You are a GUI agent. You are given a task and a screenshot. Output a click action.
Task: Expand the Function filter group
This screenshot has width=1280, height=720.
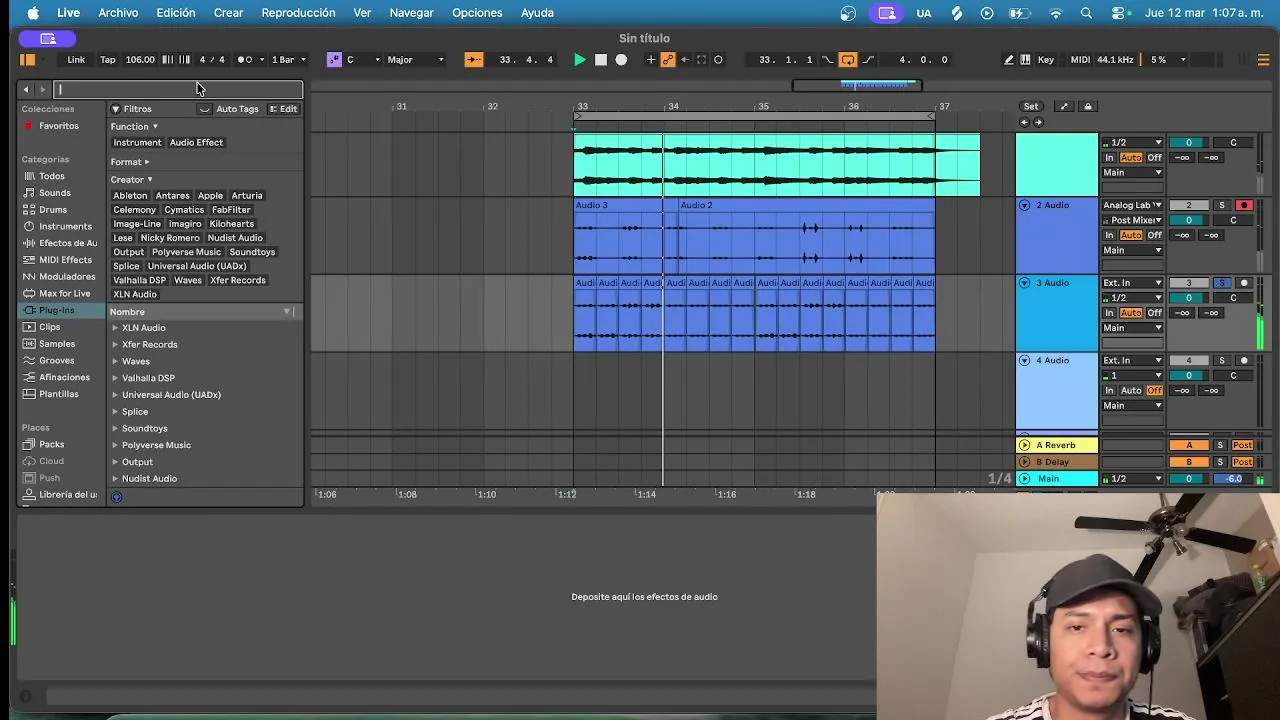[134, 127]
